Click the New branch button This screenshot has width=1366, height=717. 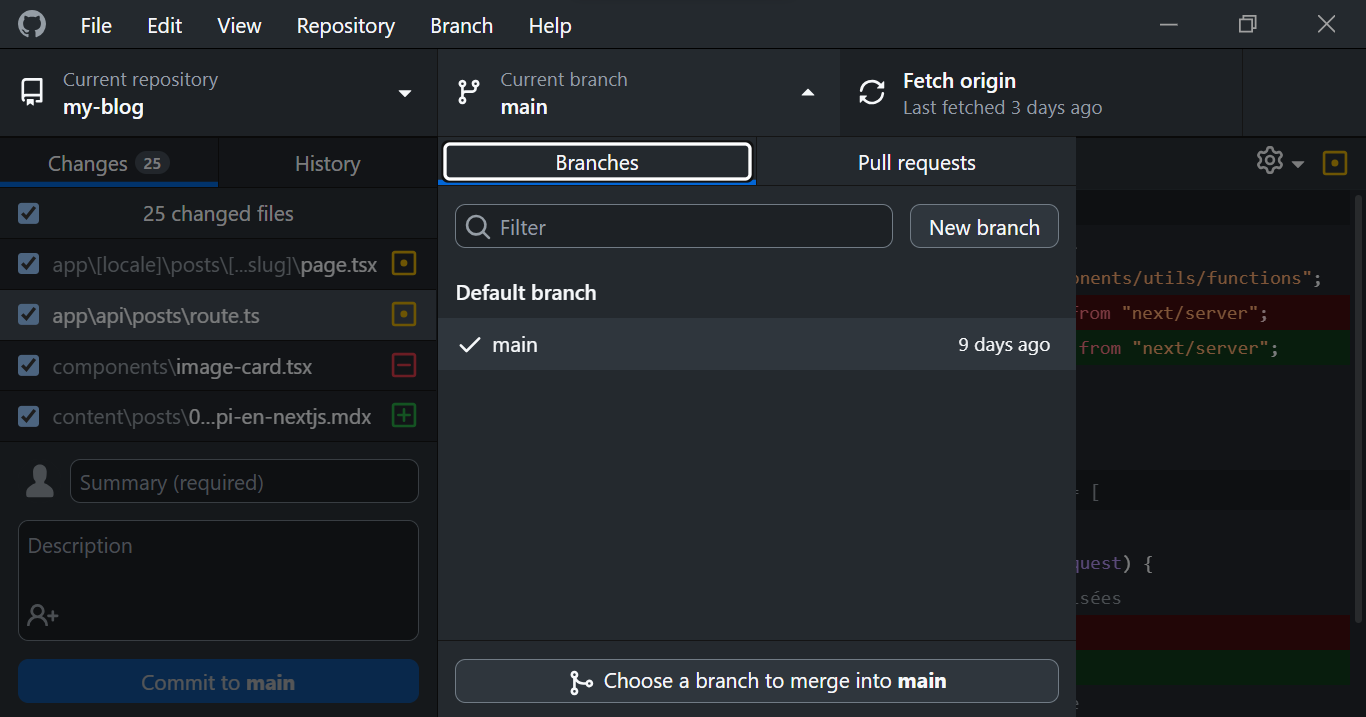(983, 227)
